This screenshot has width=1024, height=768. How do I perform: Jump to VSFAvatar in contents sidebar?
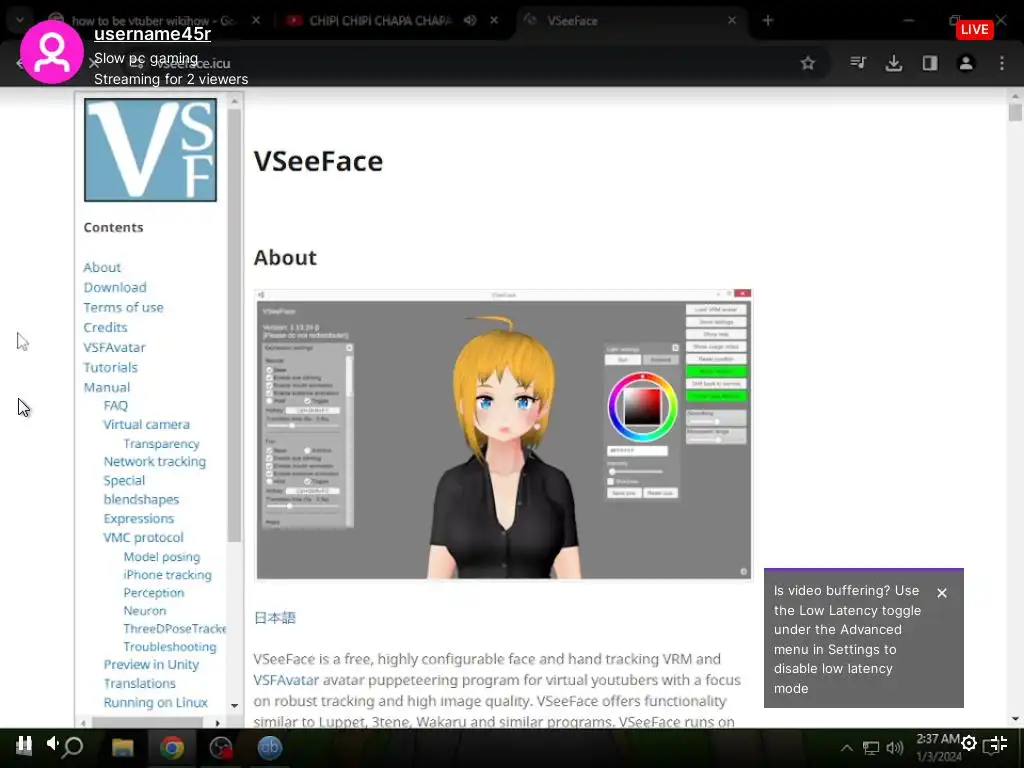coord(114,347)
